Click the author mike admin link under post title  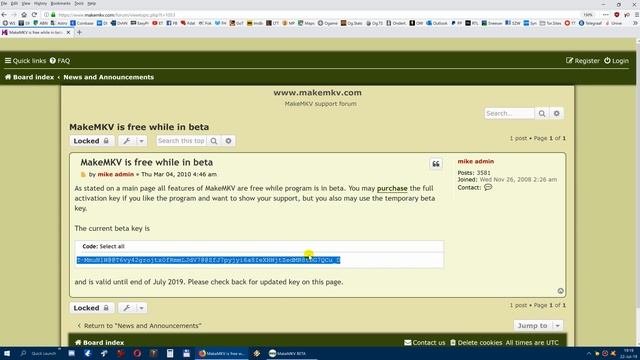click(116, 174)
